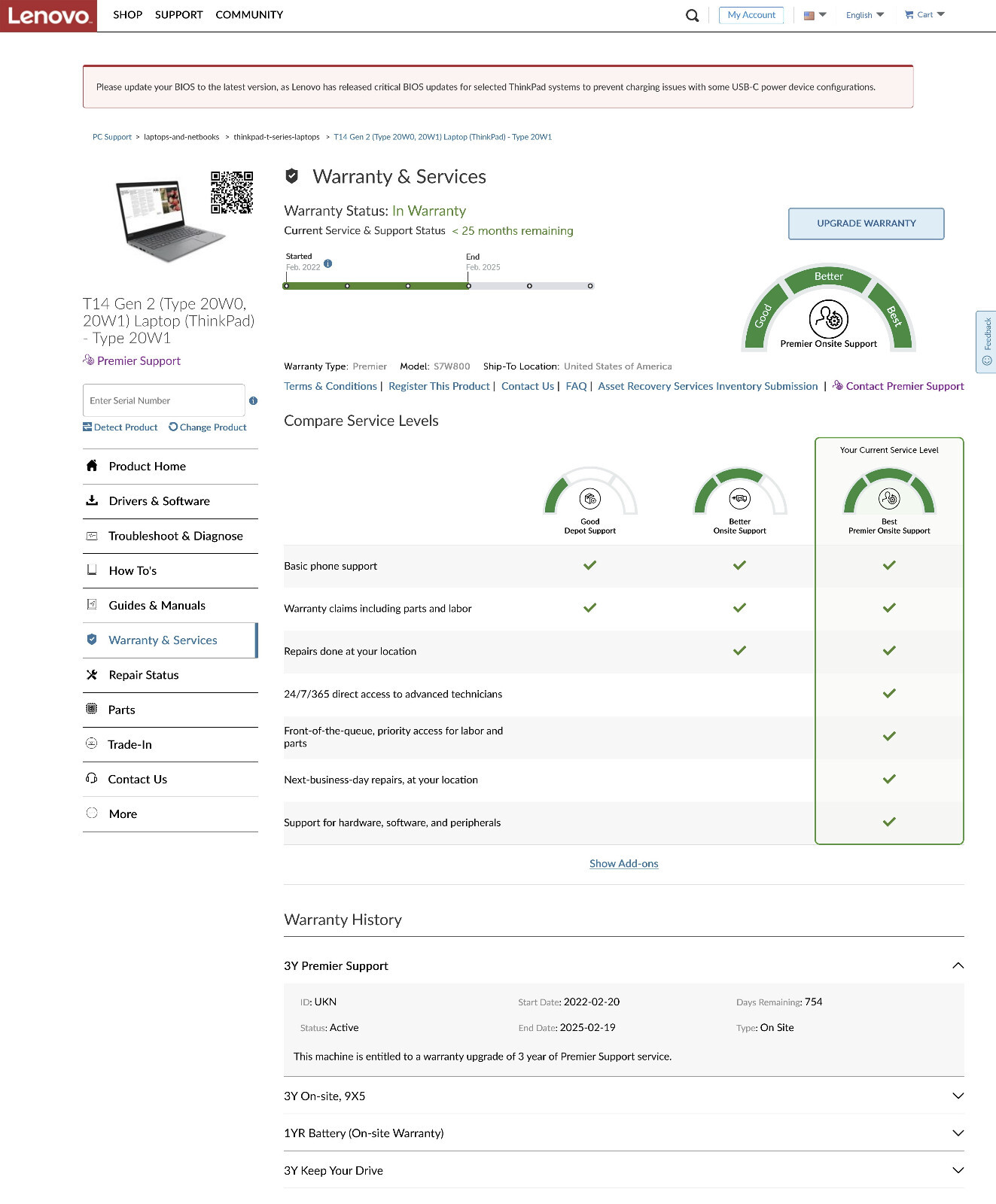Open Trade-In in sidebar

pos(170,744)
